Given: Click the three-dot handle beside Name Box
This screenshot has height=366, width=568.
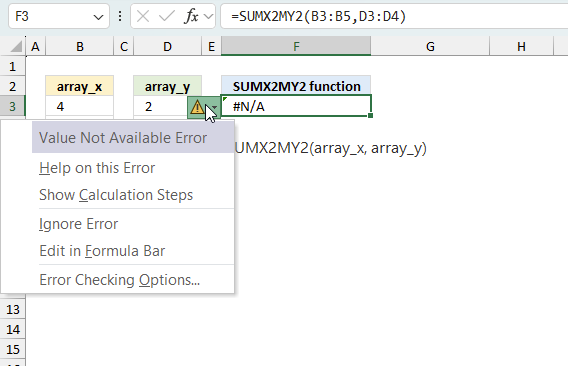Looking at the screenshot, I should coord(120,16).
